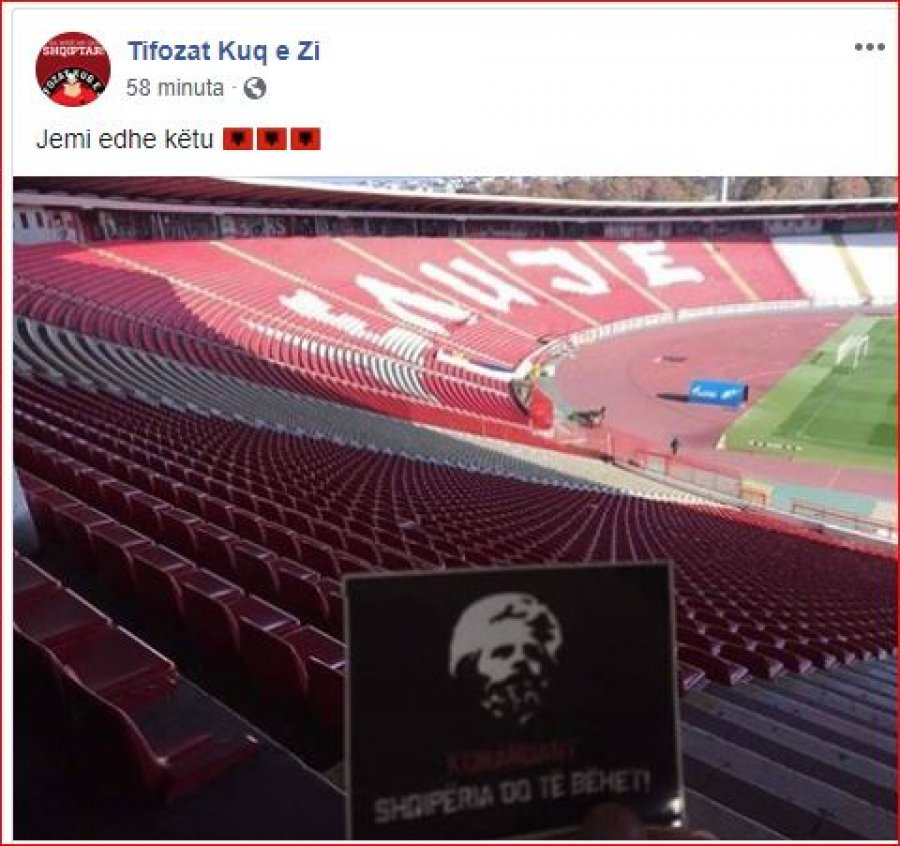Click the second Albanian flag emoji
Viewport: 900px width, 846px height.
coord(271,139)
